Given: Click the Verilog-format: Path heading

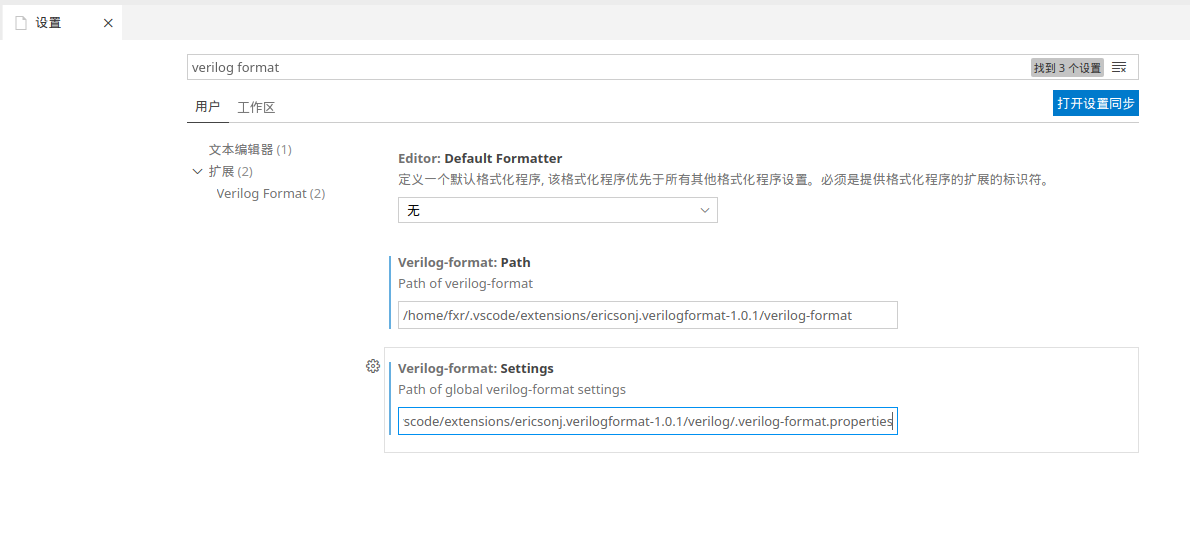Looking at the screenshot, I should click(x=464, y=263).
